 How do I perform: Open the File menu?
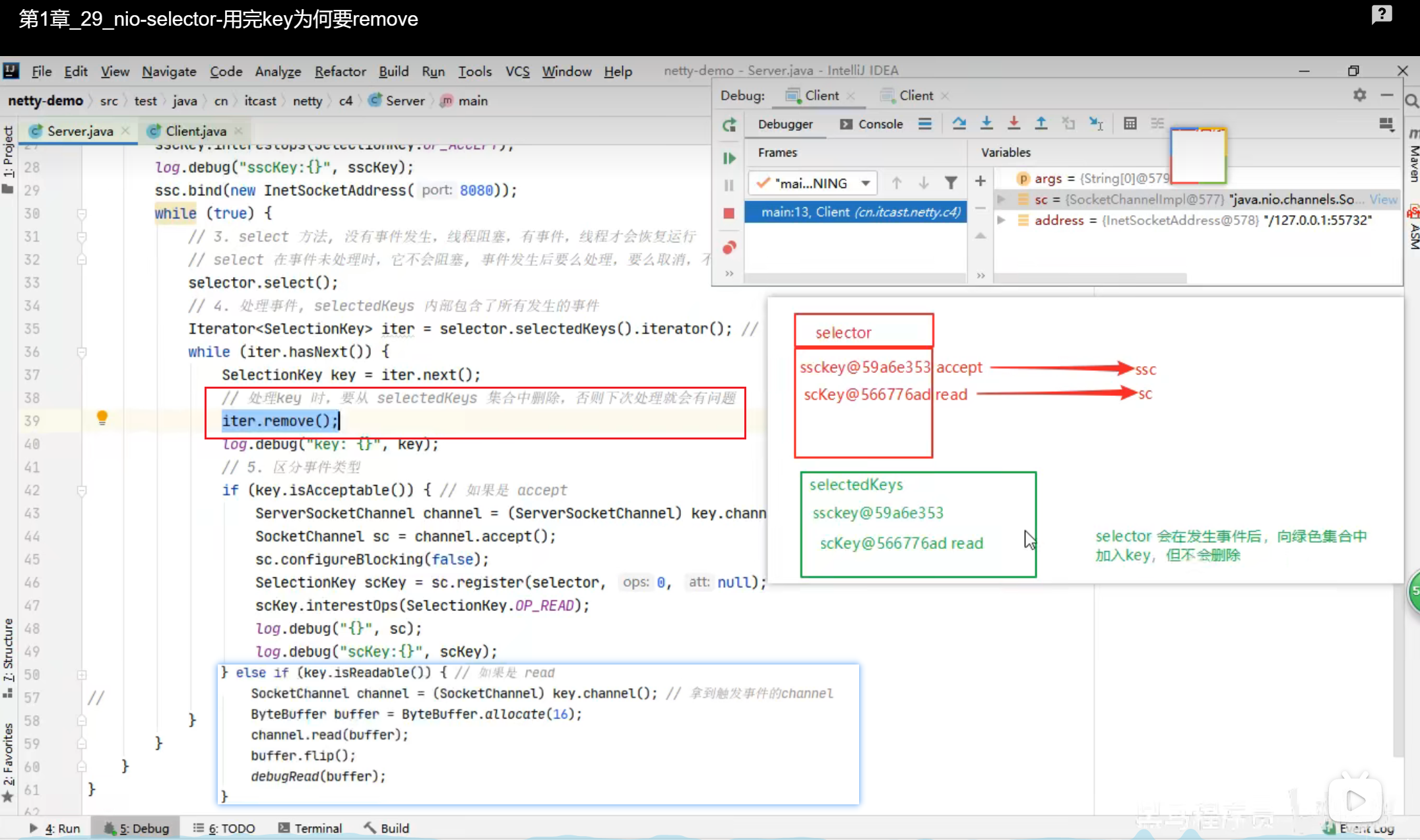[42, 71]
